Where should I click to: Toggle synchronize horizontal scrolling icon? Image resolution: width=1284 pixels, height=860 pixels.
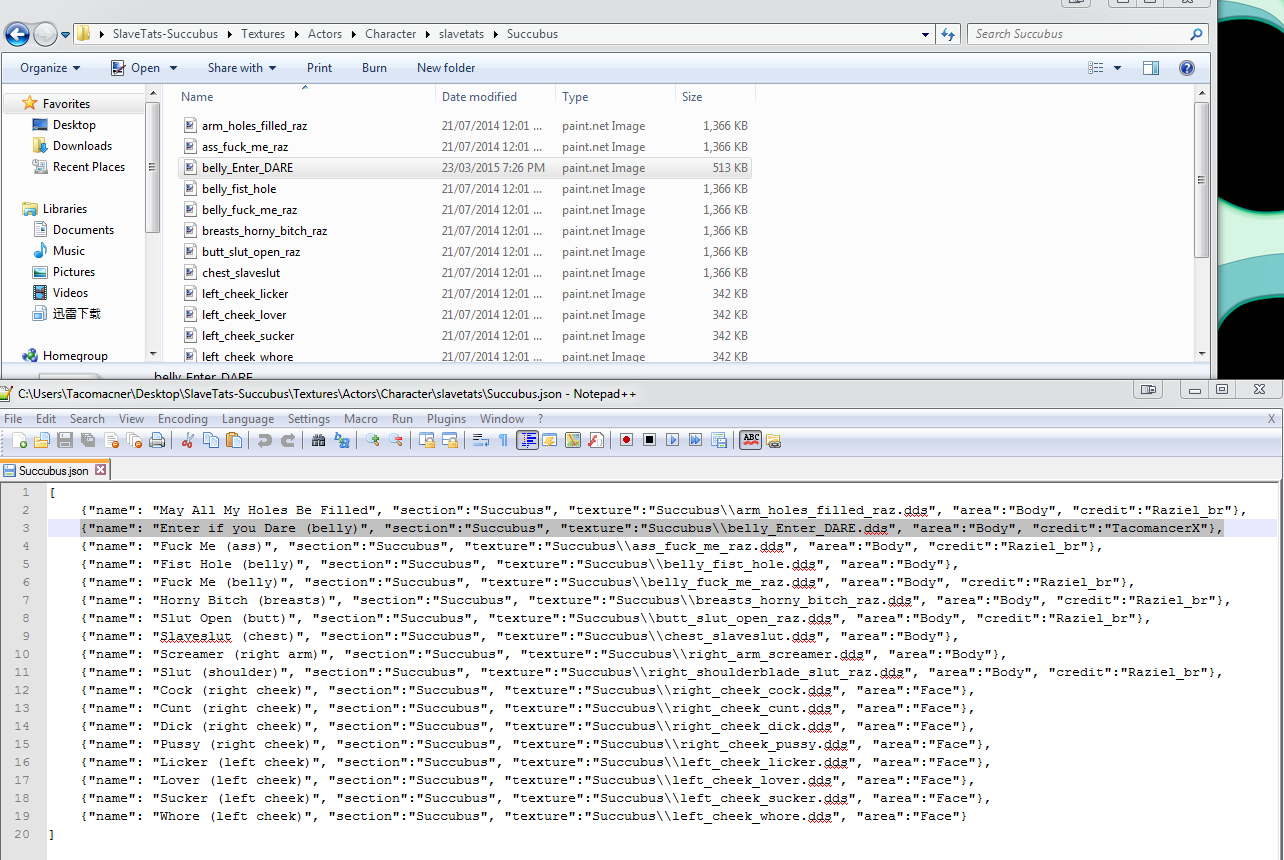point(450,440)
